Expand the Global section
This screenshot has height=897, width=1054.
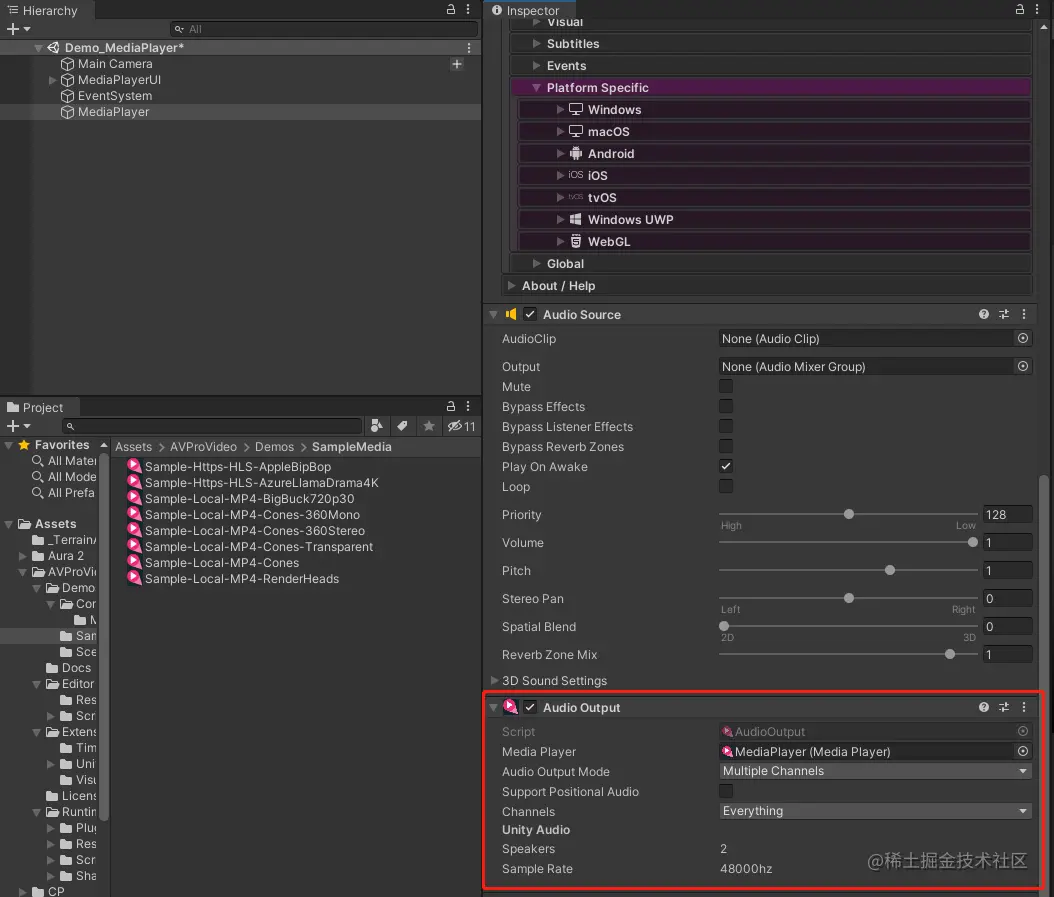(x=536, y=264)
